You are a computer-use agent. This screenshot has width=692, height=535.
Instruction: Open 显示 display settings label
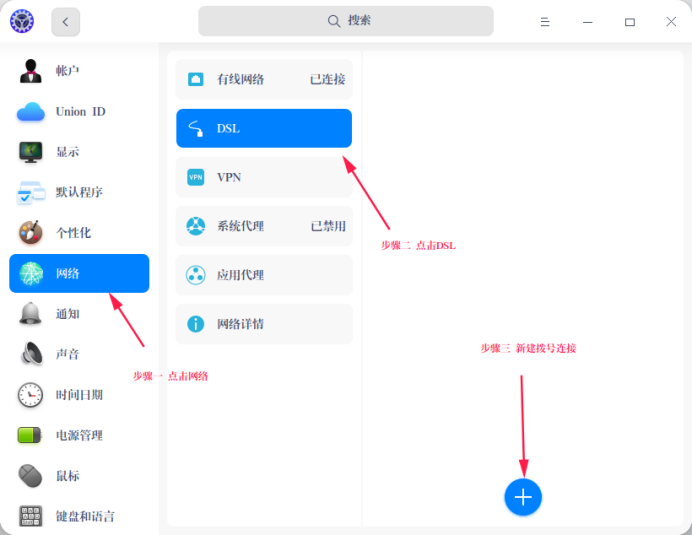(68, 152)
